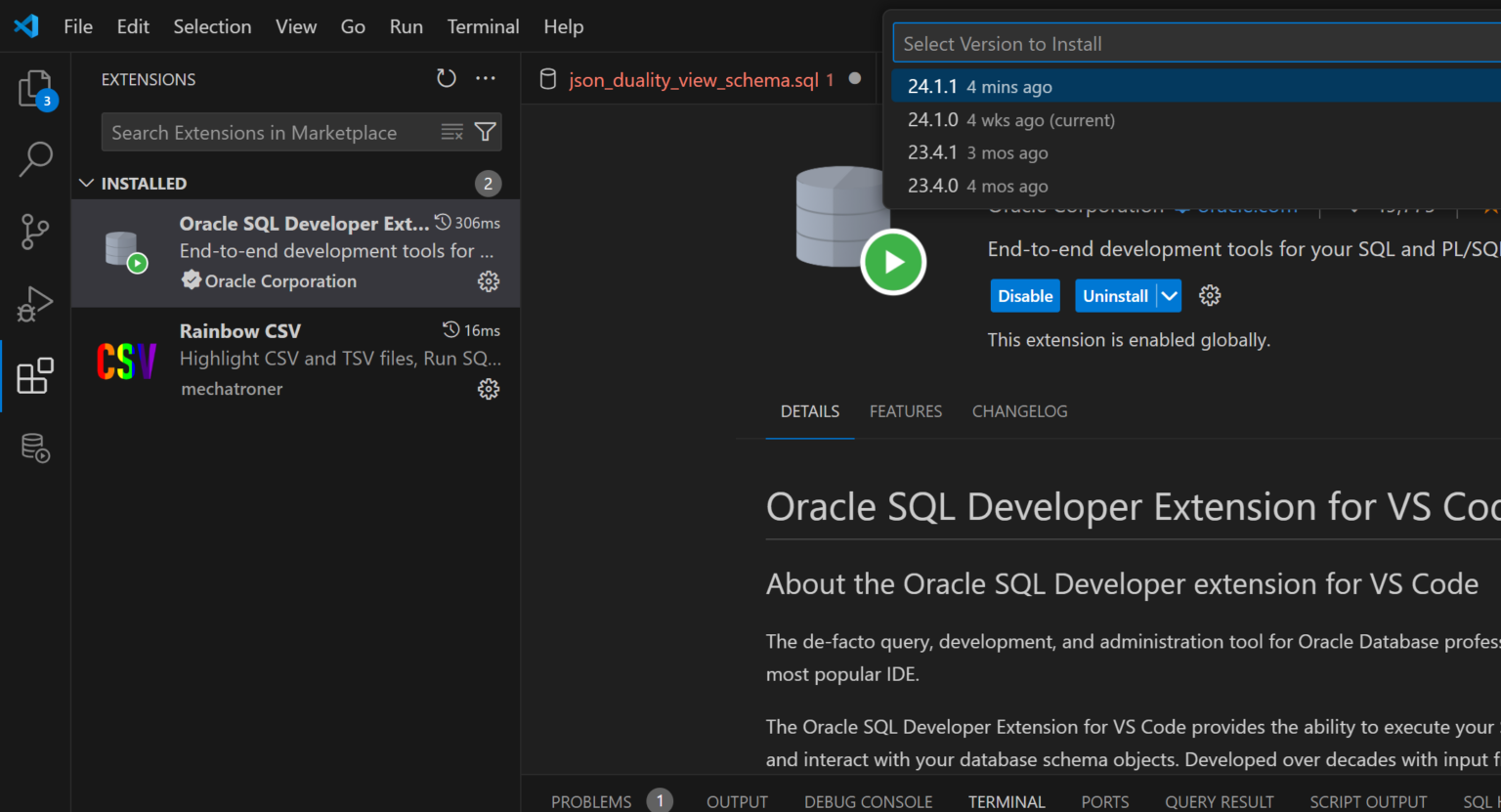1501x812 pixels.
Task: Refresh the installed extensions list
Action: (447, 78)
